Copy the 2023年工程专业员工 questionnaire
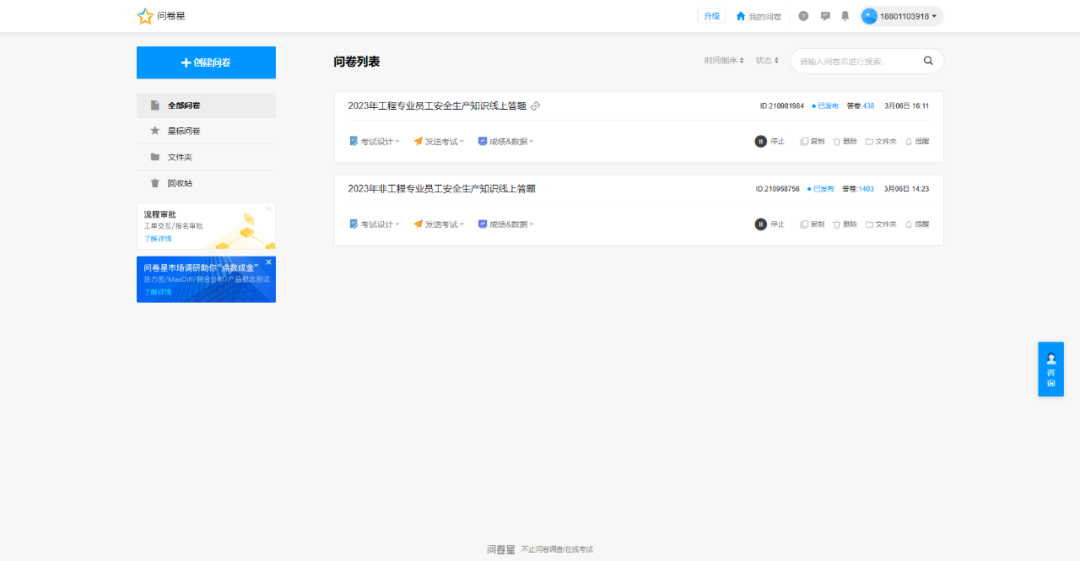The height and width of the screenshot is (561, 1080). pos(813,141)
